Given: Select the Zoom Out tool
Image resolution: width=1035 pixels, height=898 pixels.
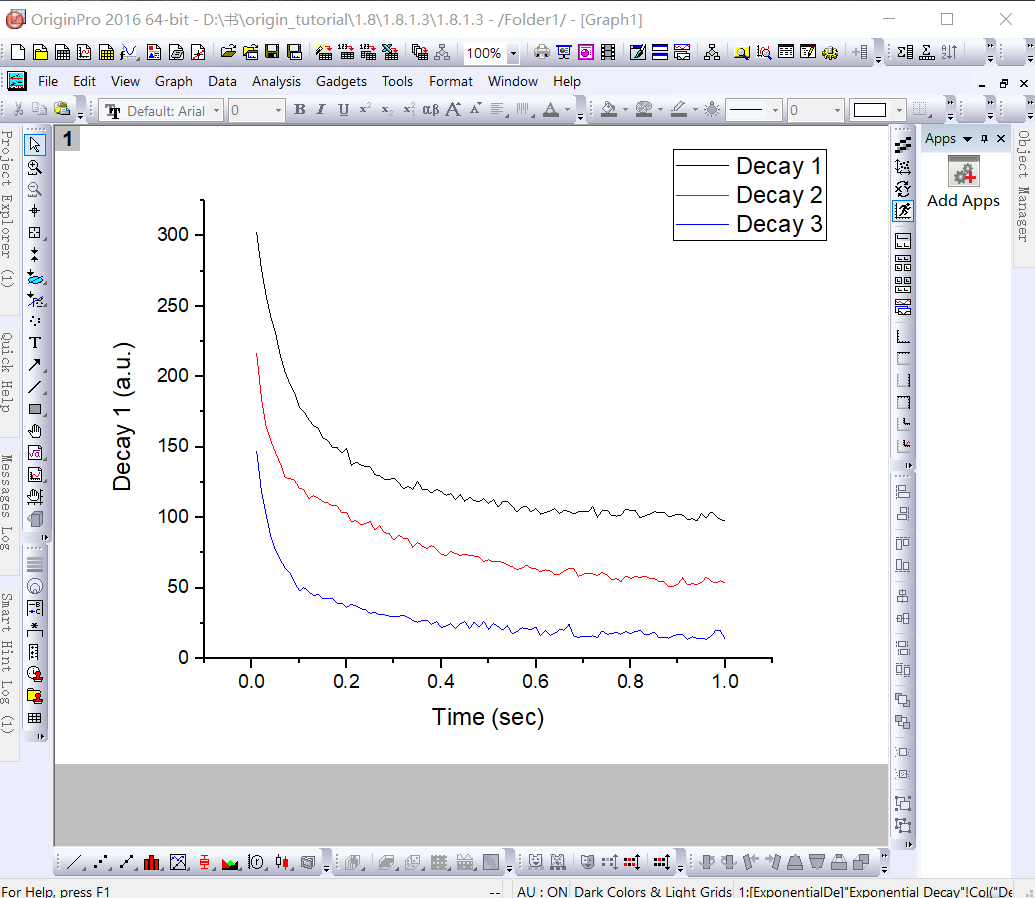Looking at the screenshot, I should pos(35,189).
